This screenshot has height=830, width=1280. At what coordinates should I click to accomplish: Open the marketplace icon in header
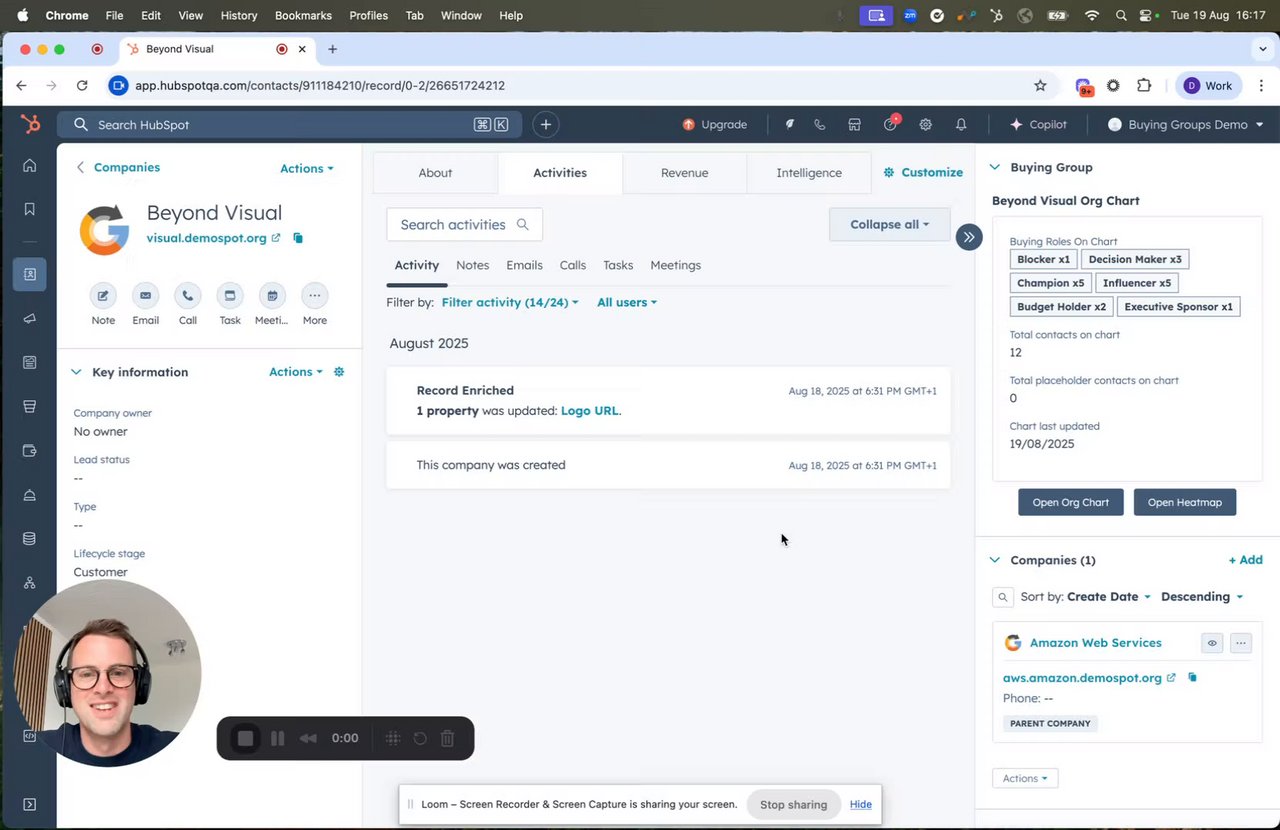[854, 125]
